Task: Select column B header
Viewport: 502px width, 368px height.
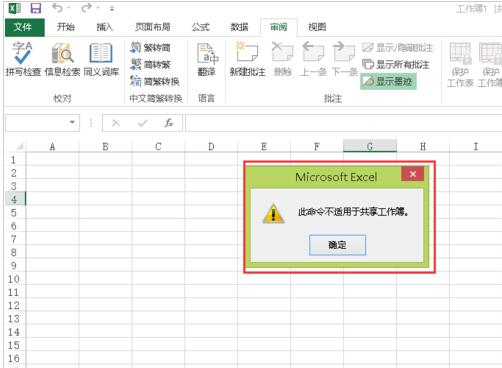Action: pos(105,146)
